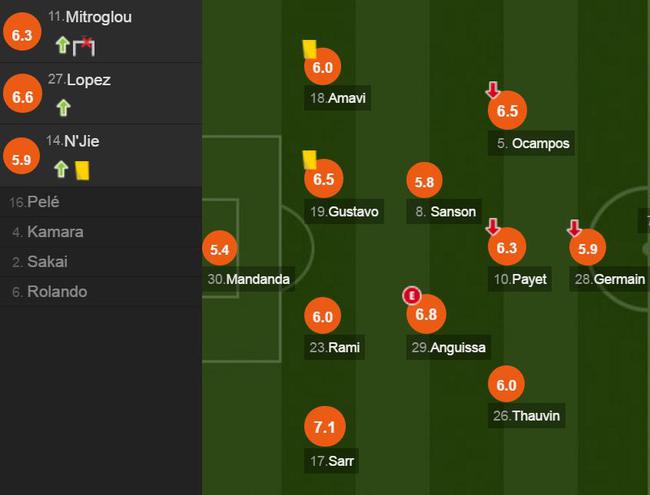This screenshot has height=495, width=650.
Task: Open the 8. Sanson player label
Action: pyautogui.click(x=444, y=211)
